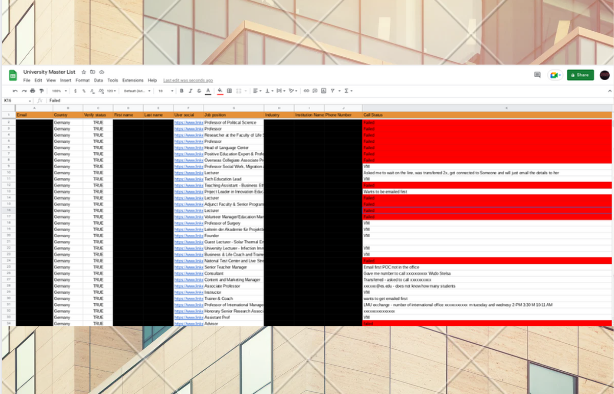614x394 pixels.
Task: Click the formula bar showing Failed
Action: point(329,101)
